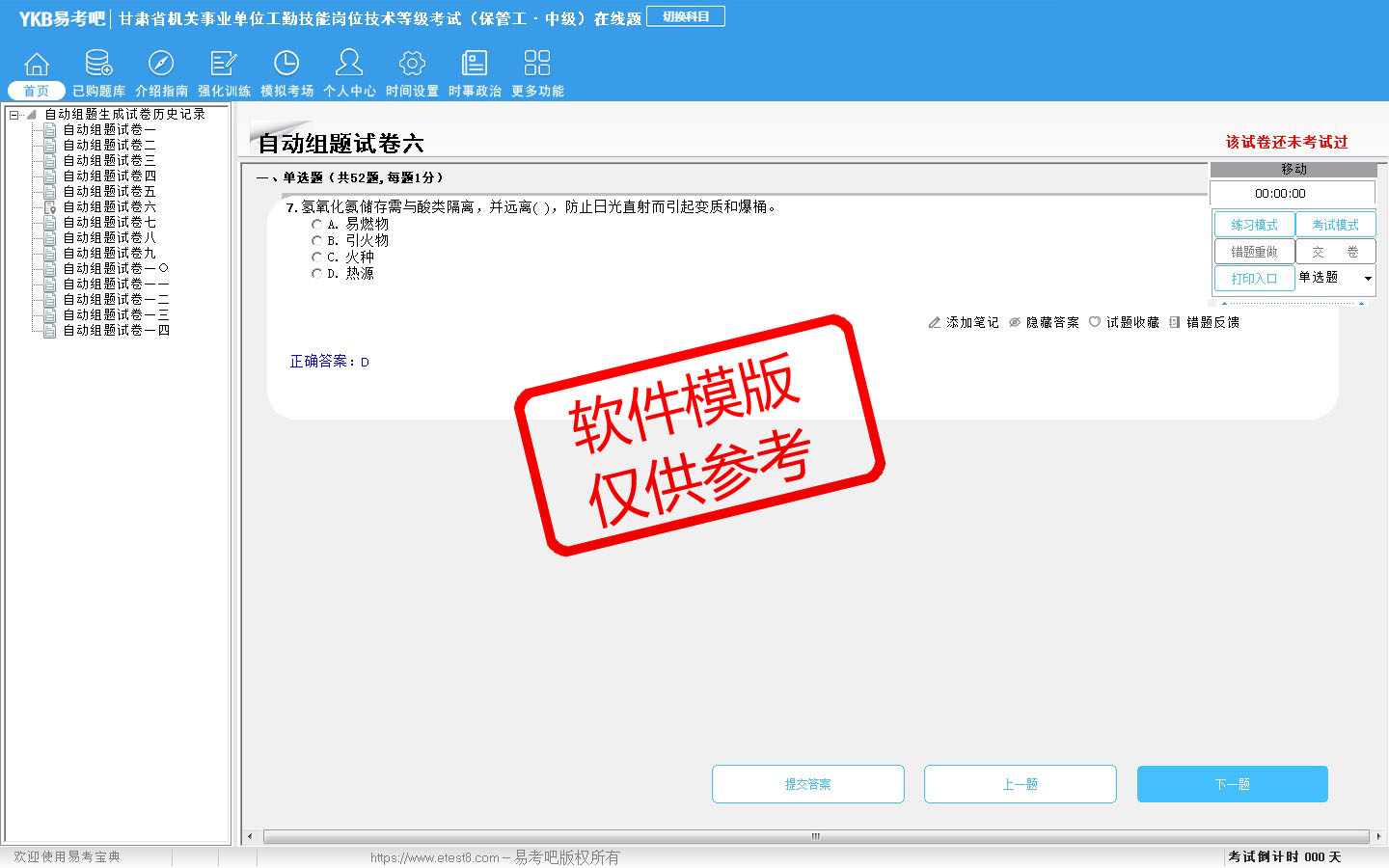Screen dimensions: 1389x868
Task: Click the scrollbar right arrow
Action: pos(1378,836)
